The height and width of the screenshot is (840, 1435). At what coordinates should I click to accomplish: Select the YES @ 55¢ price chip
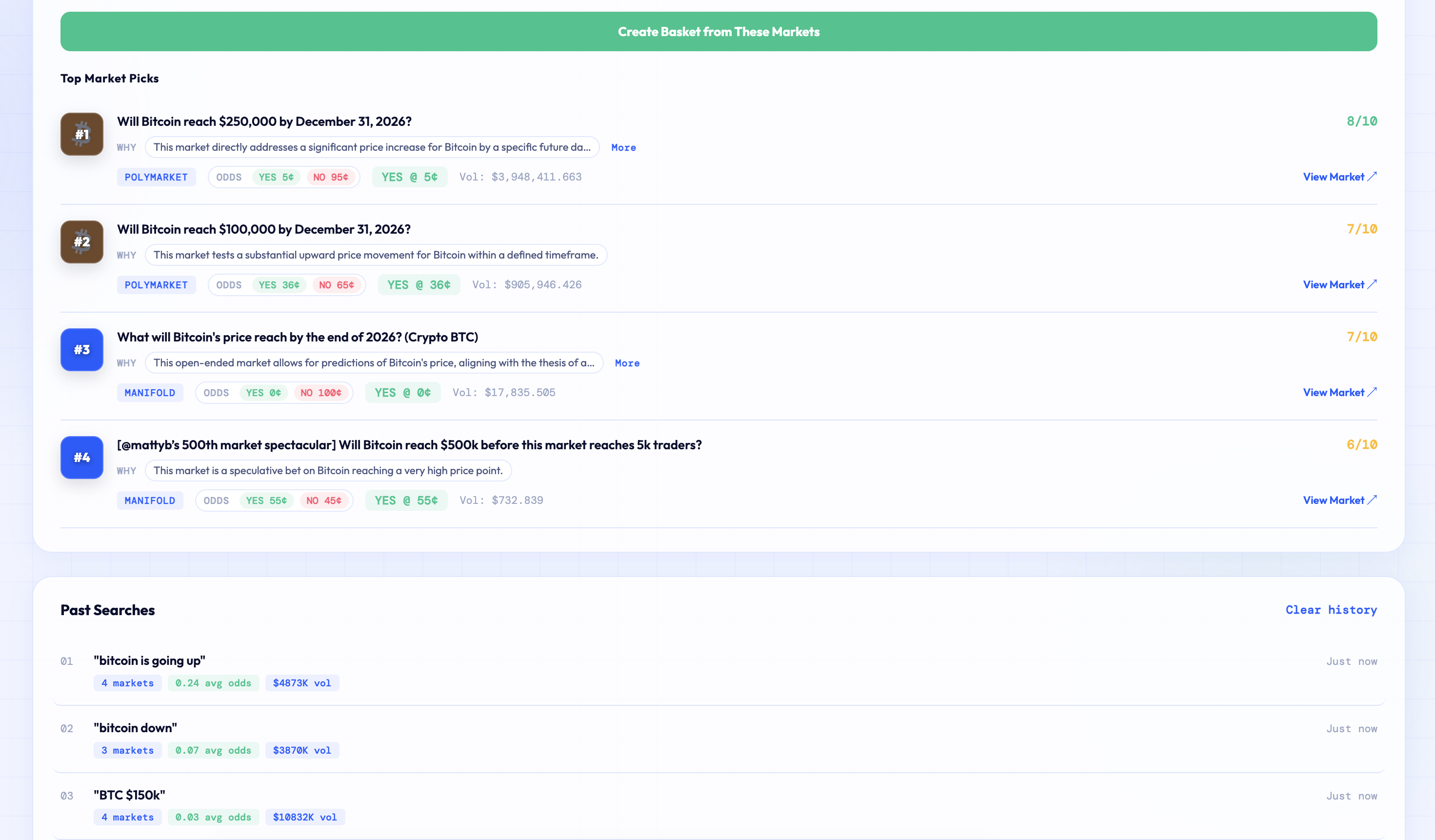[405, 500]
